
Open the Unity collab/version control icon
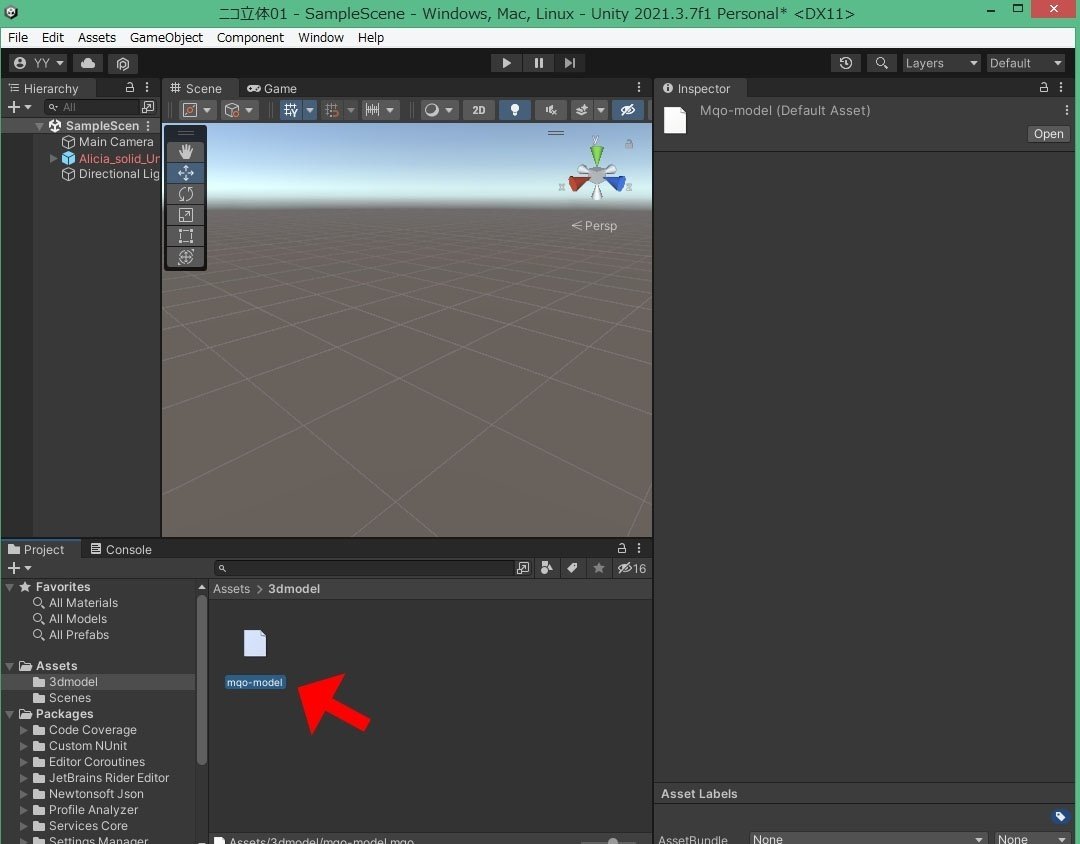tap(123, 63)
